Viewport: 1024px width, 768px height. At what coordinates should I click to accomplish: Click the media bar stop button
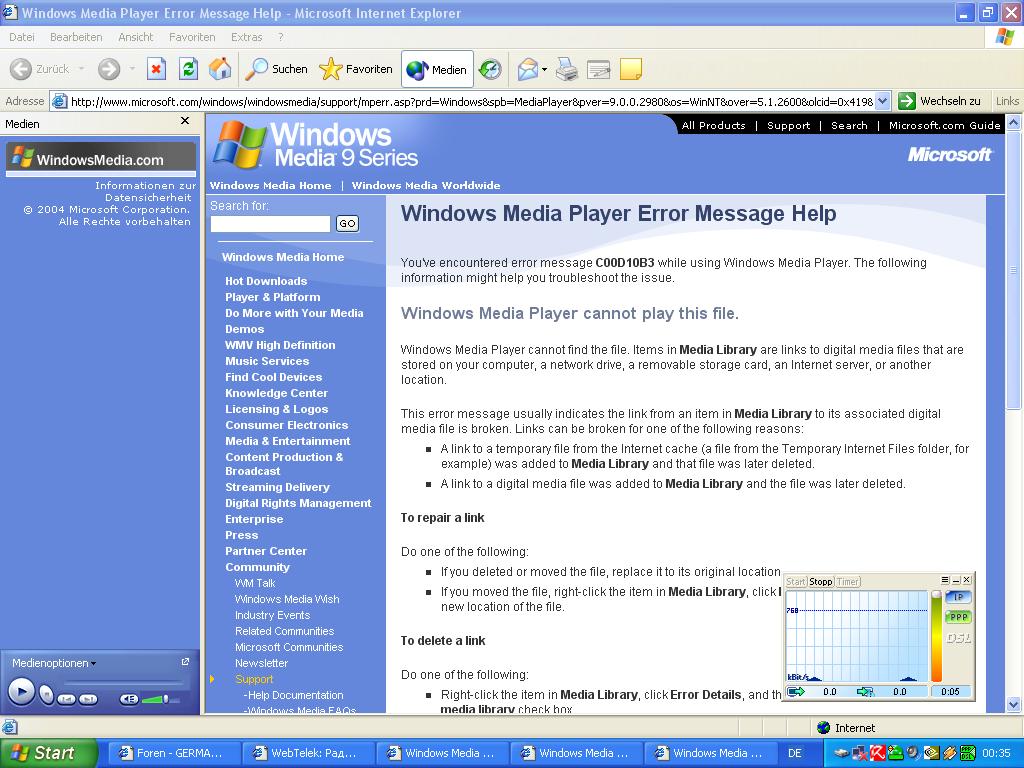[46, 694]
